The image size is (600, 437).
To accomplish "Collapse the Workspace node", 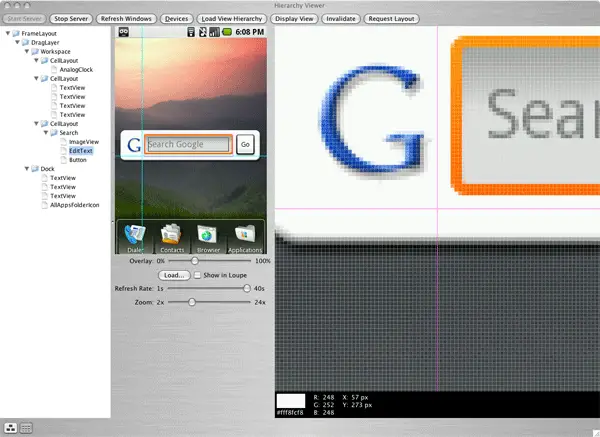I will click(x=24, y=51).
